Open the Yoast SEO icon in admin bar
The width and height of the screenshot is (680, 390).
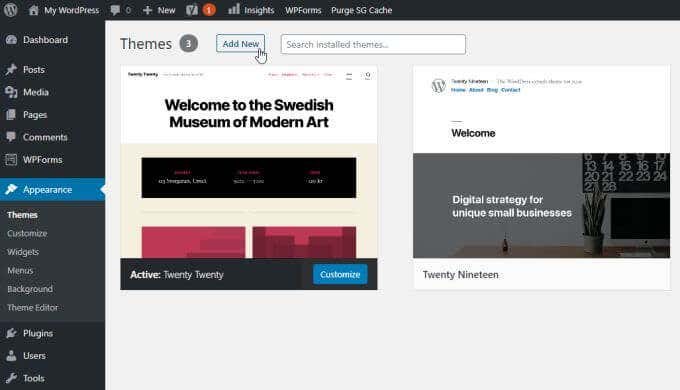192,10
